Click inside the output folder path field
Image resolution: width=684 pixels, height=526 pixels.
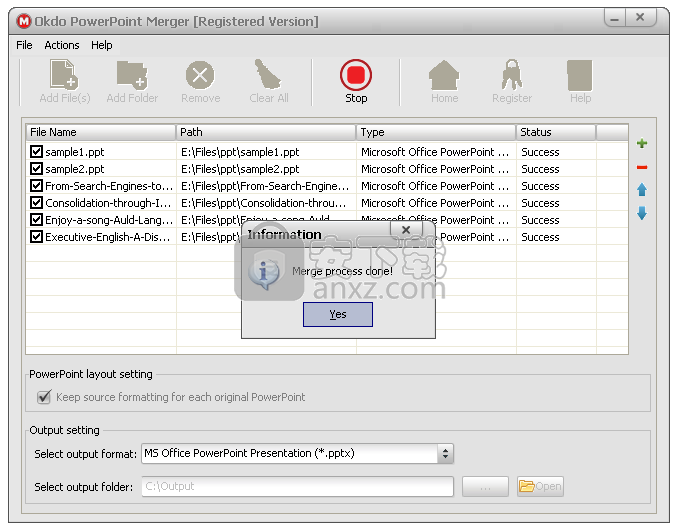(x=298, y=486)
